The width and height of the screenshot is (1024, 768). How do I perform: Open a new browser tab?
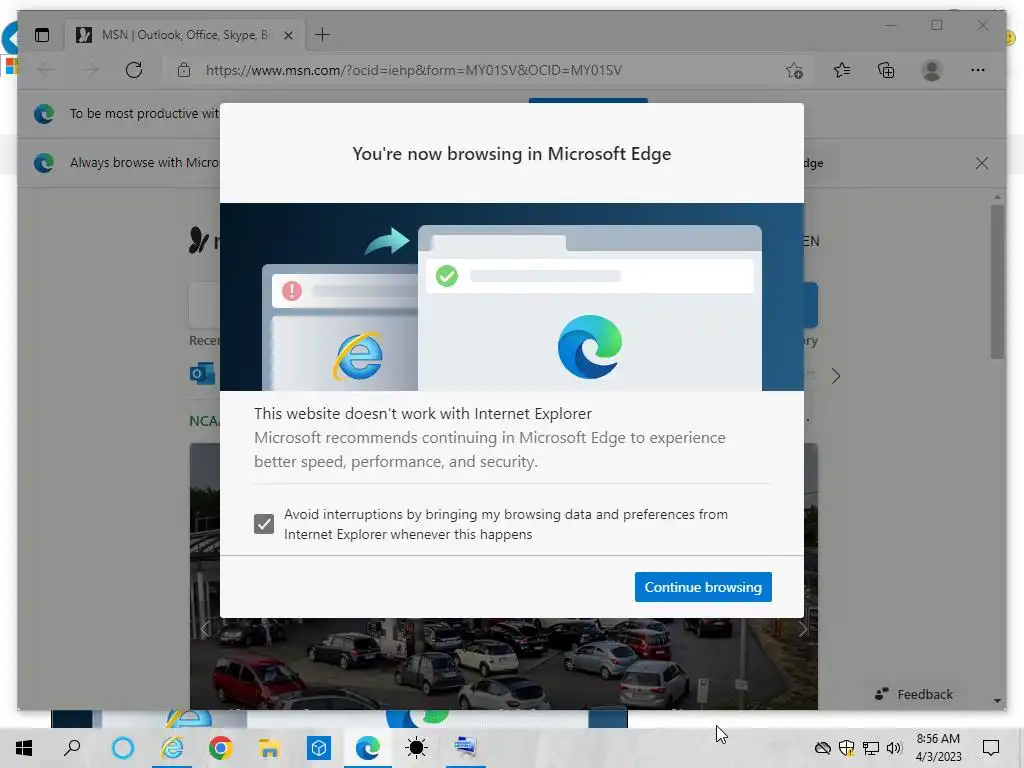pyautogui.click(x=322, y=35)
